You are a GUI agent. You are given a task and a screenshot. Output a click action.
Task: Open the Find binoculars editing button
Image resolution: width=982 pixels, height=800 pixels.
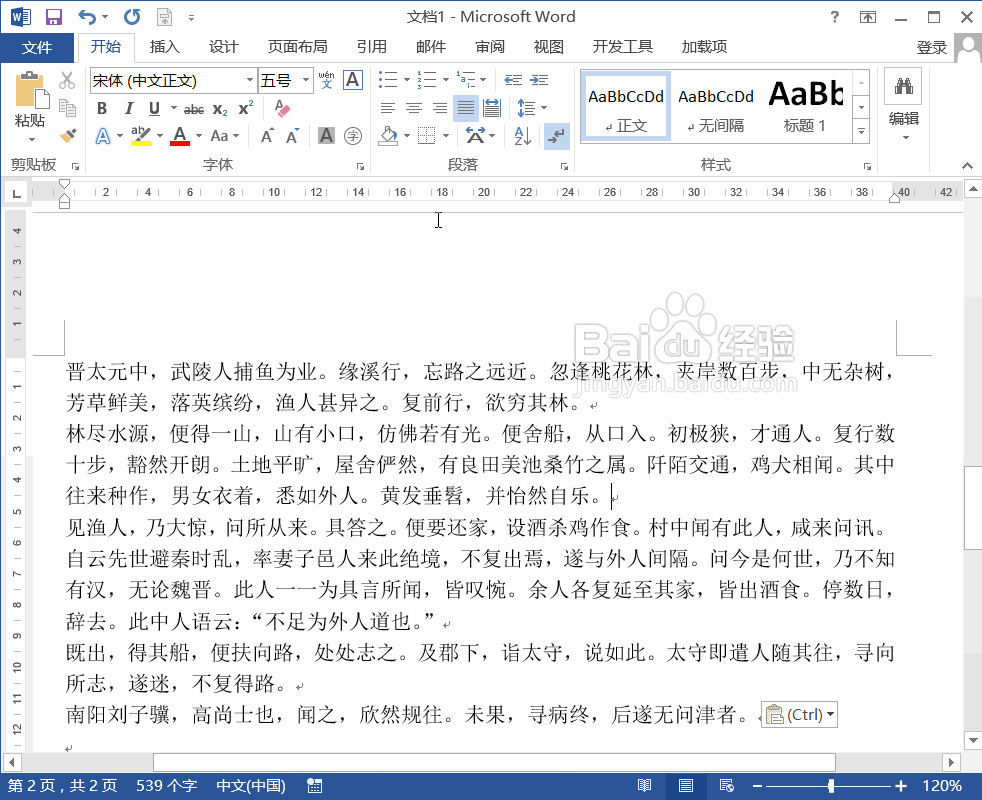coord(903,86)
